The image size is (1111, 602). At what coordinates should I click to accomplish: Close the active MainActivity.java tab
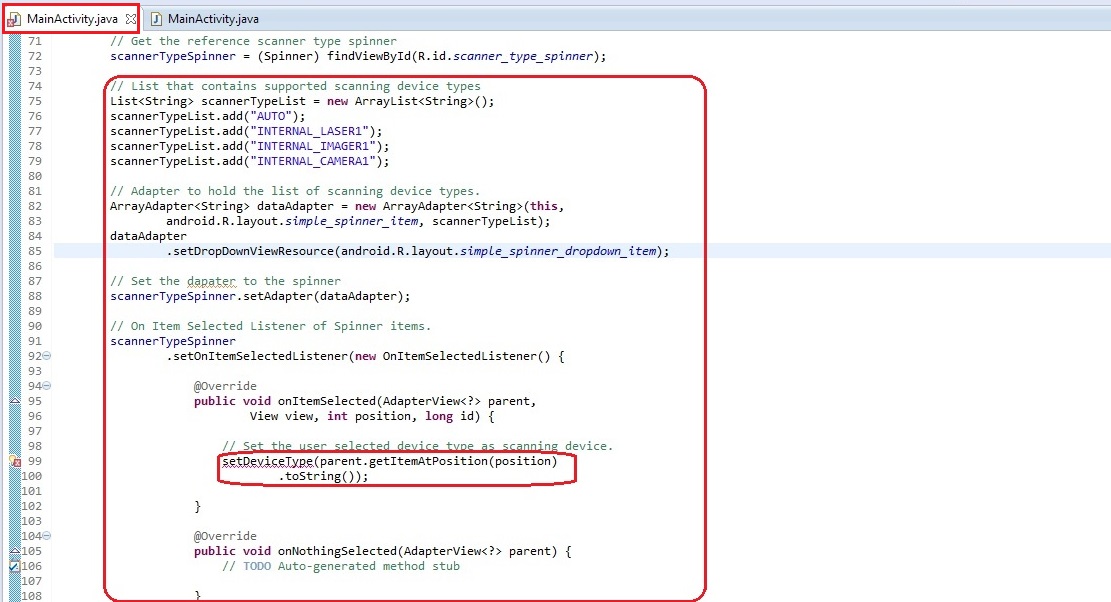click(x=131, y=20)
